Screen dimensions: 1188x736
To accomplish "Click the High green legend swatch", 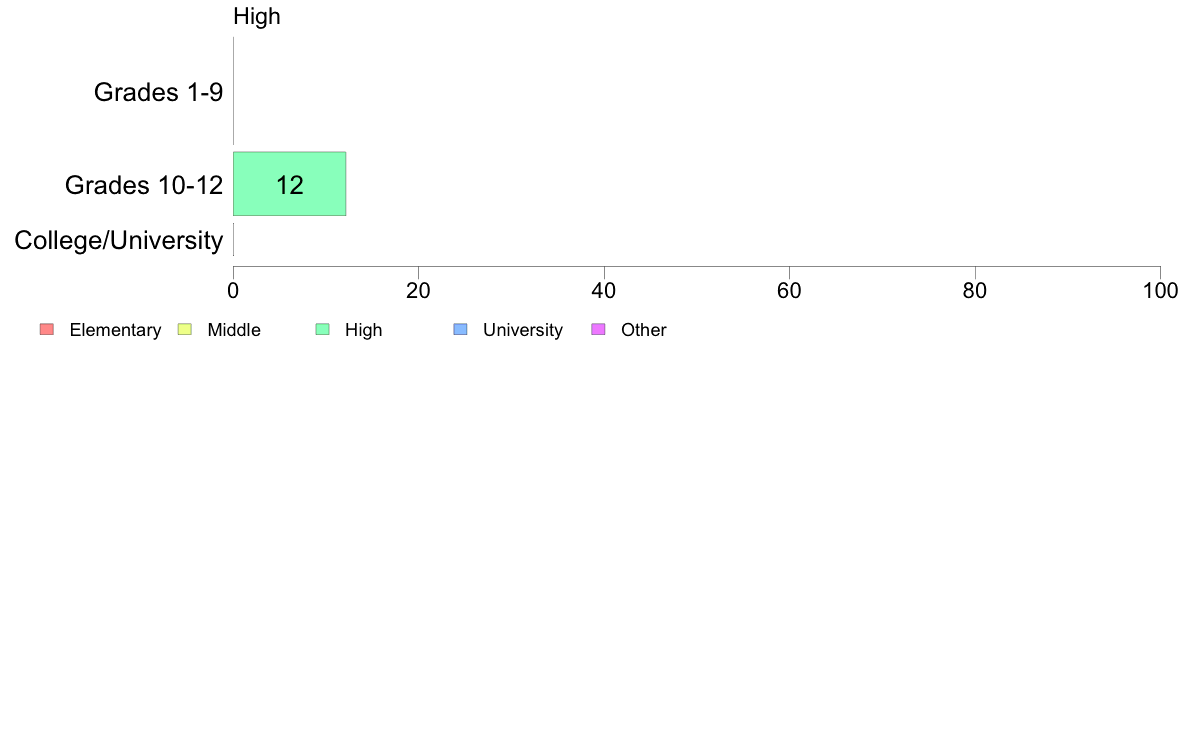I will (x=323, y=329).
